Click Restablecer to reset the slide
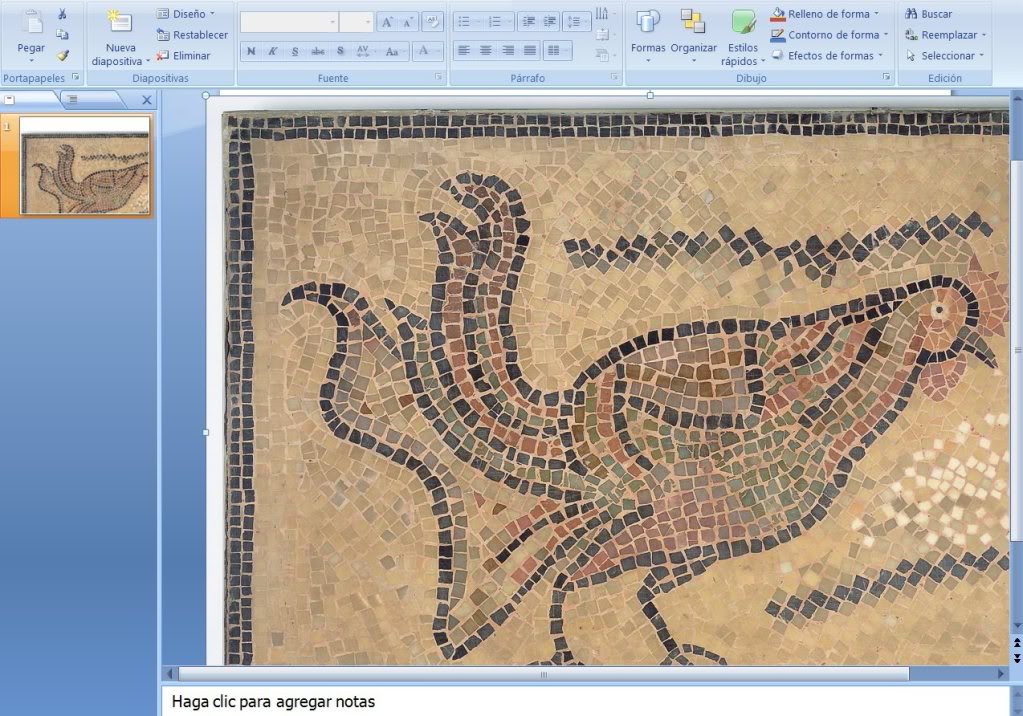Viewport: 1023px width, 716px height. (x=192, y=35)
